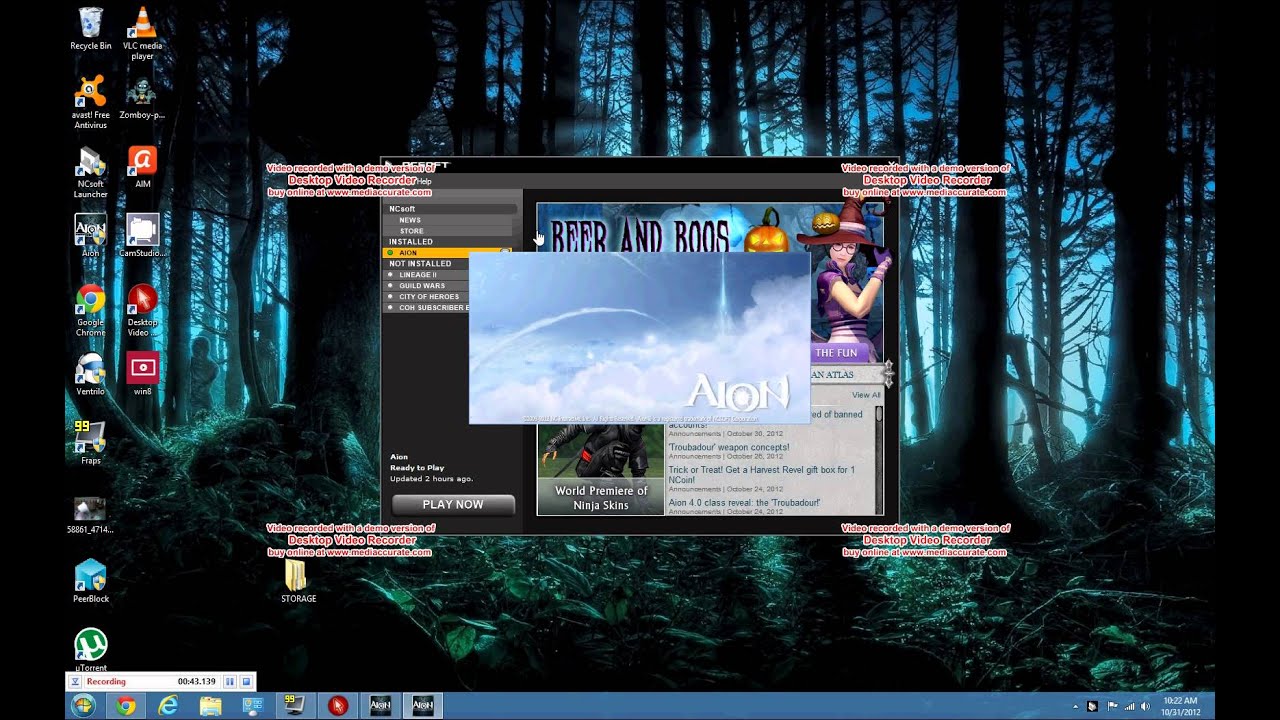The image size is (1280, 720).
Task: Collapse the recorder toolbar arrow button
Action: click(75, 682)
